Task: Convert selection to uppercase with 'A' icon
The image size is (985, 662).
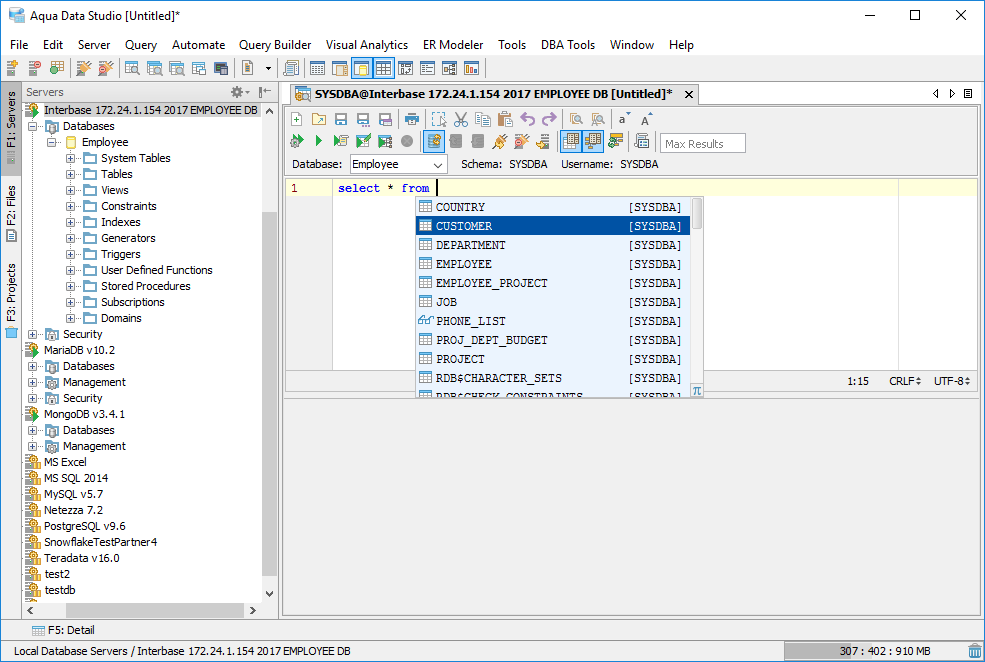Action: click(x=646, y=119)
